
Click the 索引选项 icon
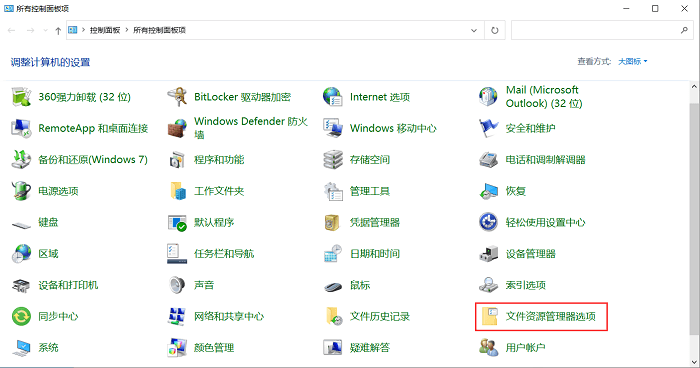pos(488,285)
